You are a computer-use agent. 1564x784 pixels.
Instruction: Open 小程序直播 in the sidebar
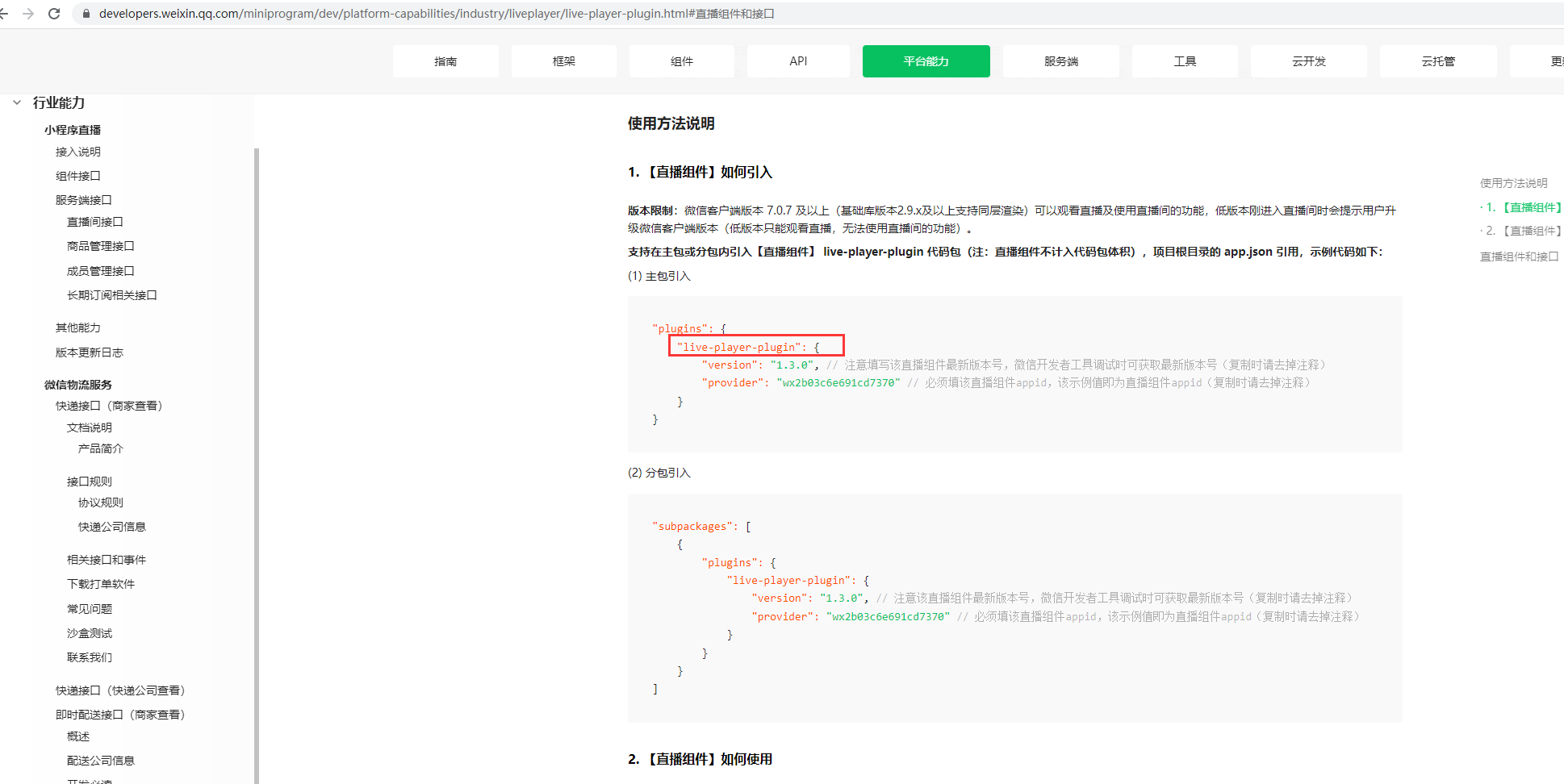pos(73,130)
